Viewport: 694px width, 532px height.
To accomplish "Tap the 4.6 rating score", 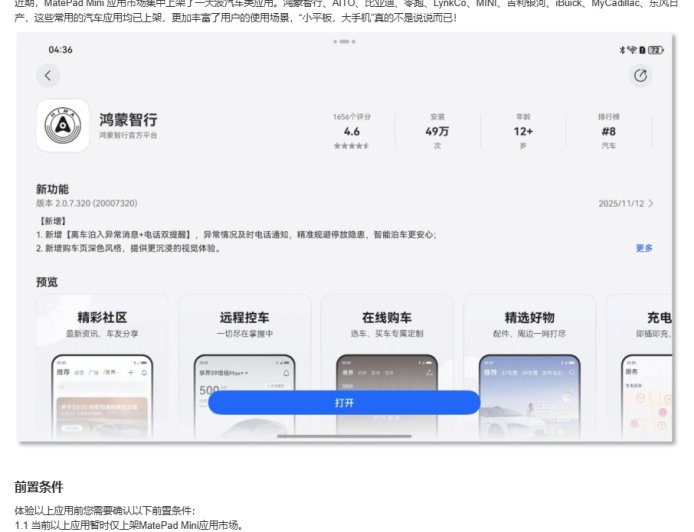I will click(x=352, y=131).
